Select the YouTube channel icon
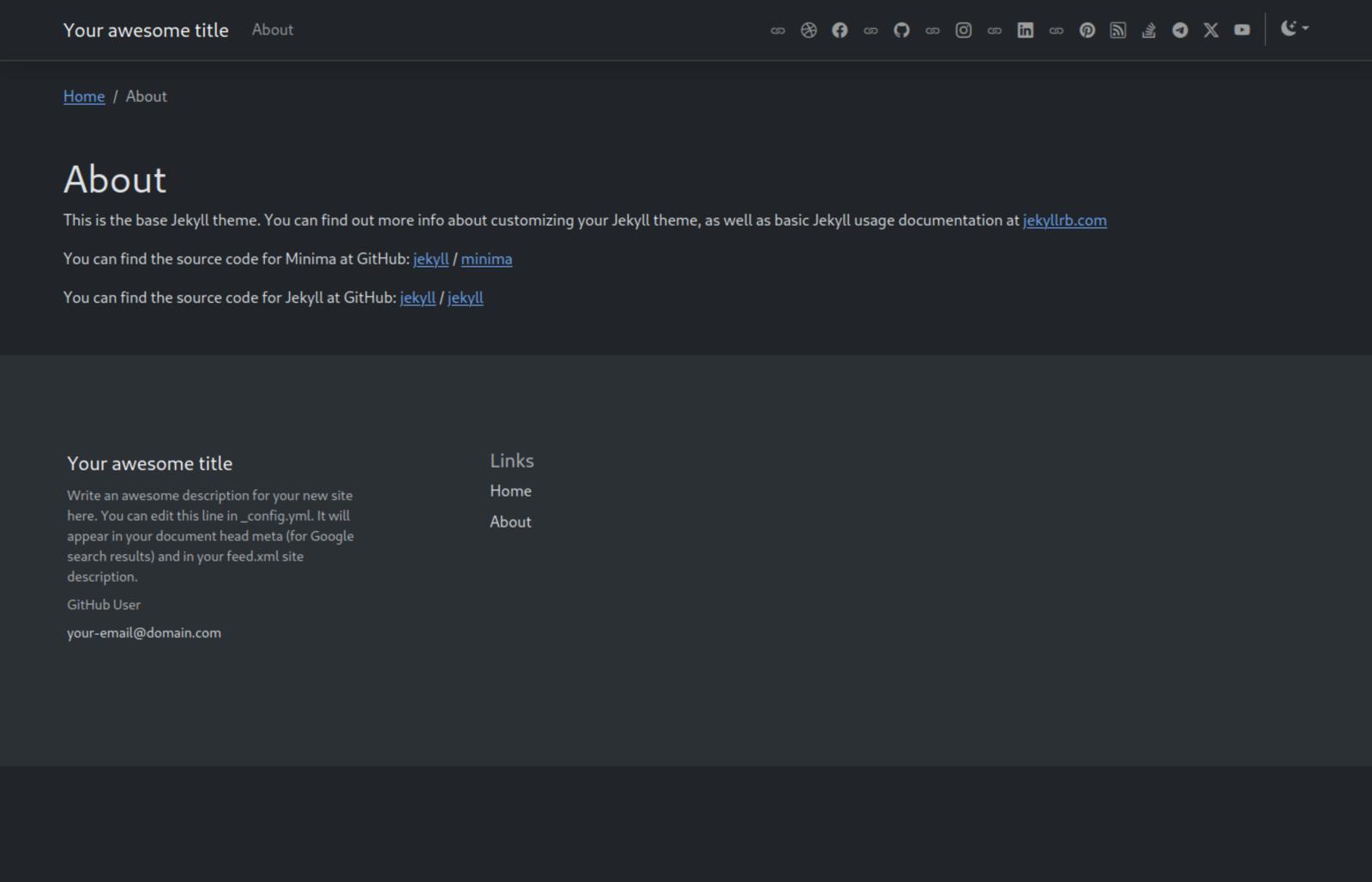This screenshot has height=882, width=1372. 1242,30
